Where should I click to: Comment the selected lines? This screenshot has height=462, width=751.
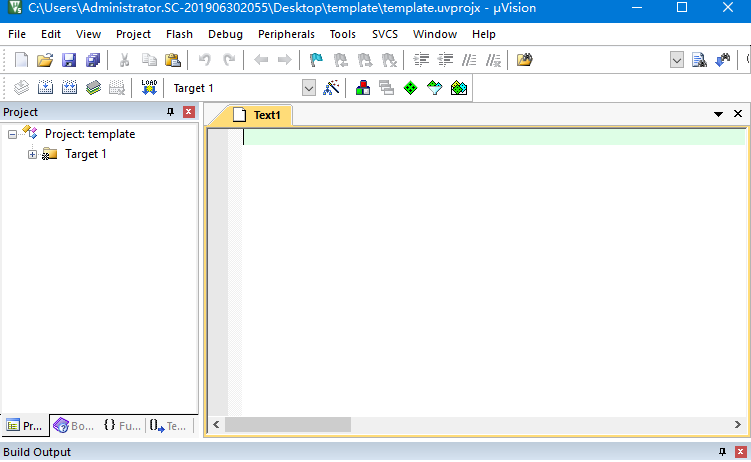[469, 60]
